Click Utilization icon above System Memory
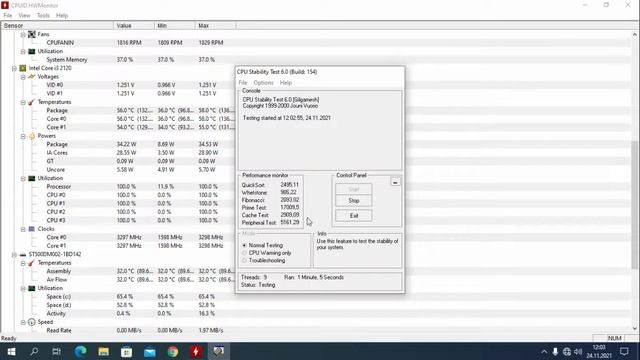The width and height of the screenshot is (640, 360). (31, 51)
